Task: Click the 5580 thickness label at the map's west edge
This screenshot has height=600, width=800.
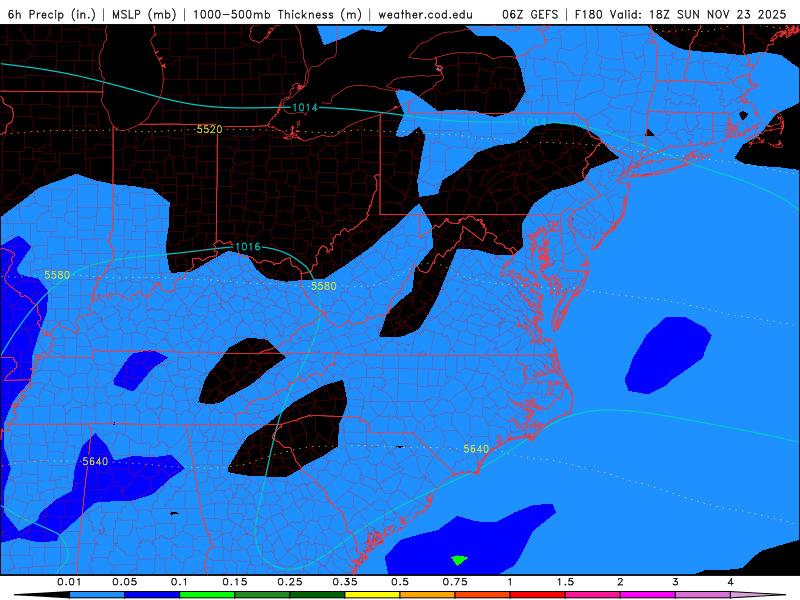Action: [x=57, y=276]
